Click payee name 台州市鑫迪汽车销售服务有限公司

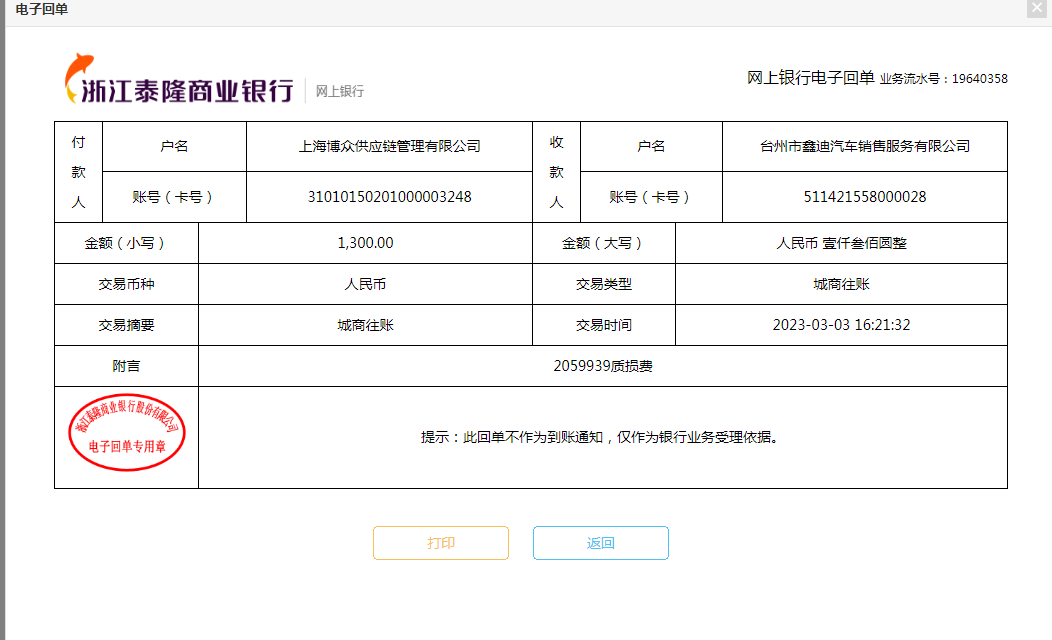[865, 146]
